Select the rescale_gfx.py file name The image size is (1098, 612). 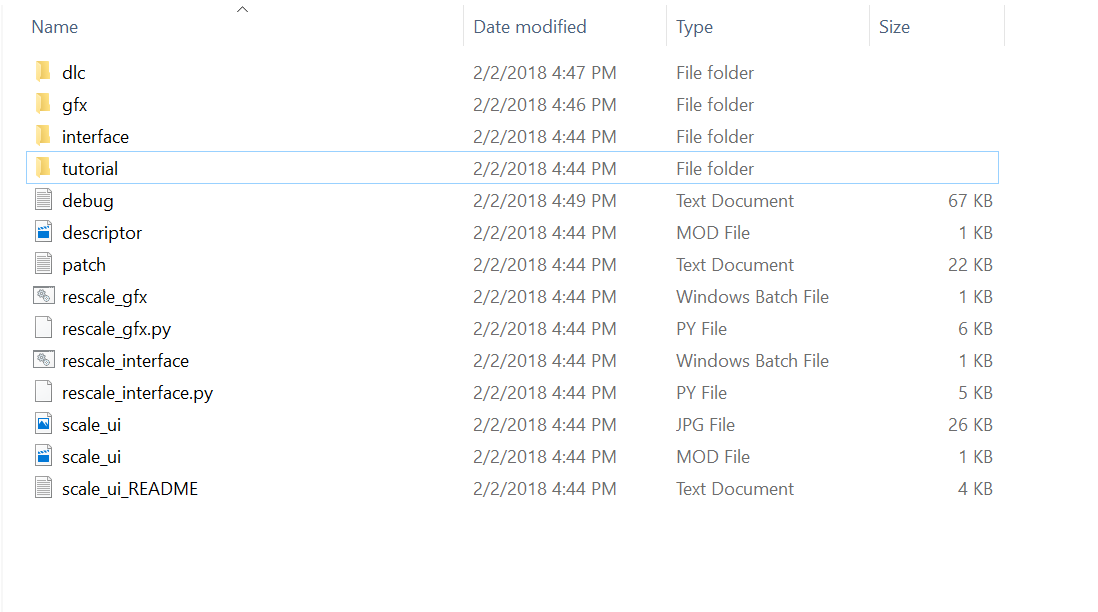[116, 329]
